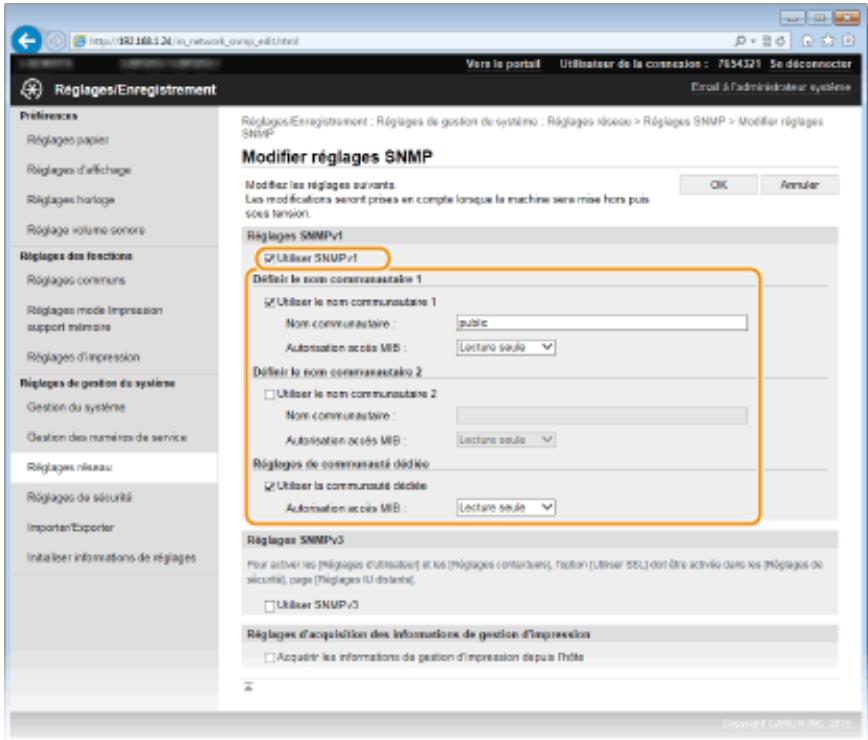Screen dimensions: 868x740
Task: Open MIB access dropdown for dedicated community
Action: [x=505, y=507]
